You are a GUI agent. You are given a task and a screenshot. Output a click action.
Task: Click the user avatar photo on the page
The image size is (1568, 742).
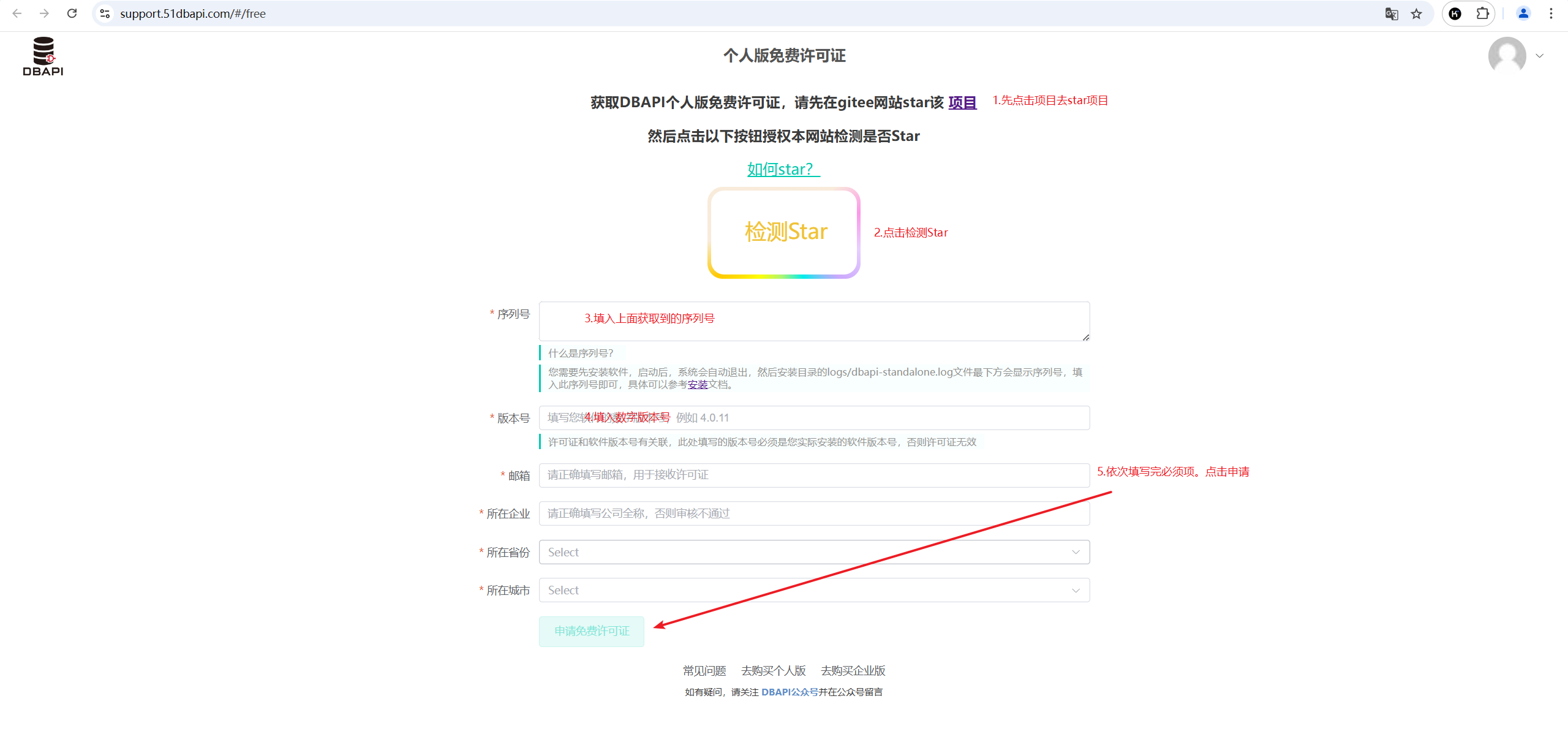[x=1508, y=55]
